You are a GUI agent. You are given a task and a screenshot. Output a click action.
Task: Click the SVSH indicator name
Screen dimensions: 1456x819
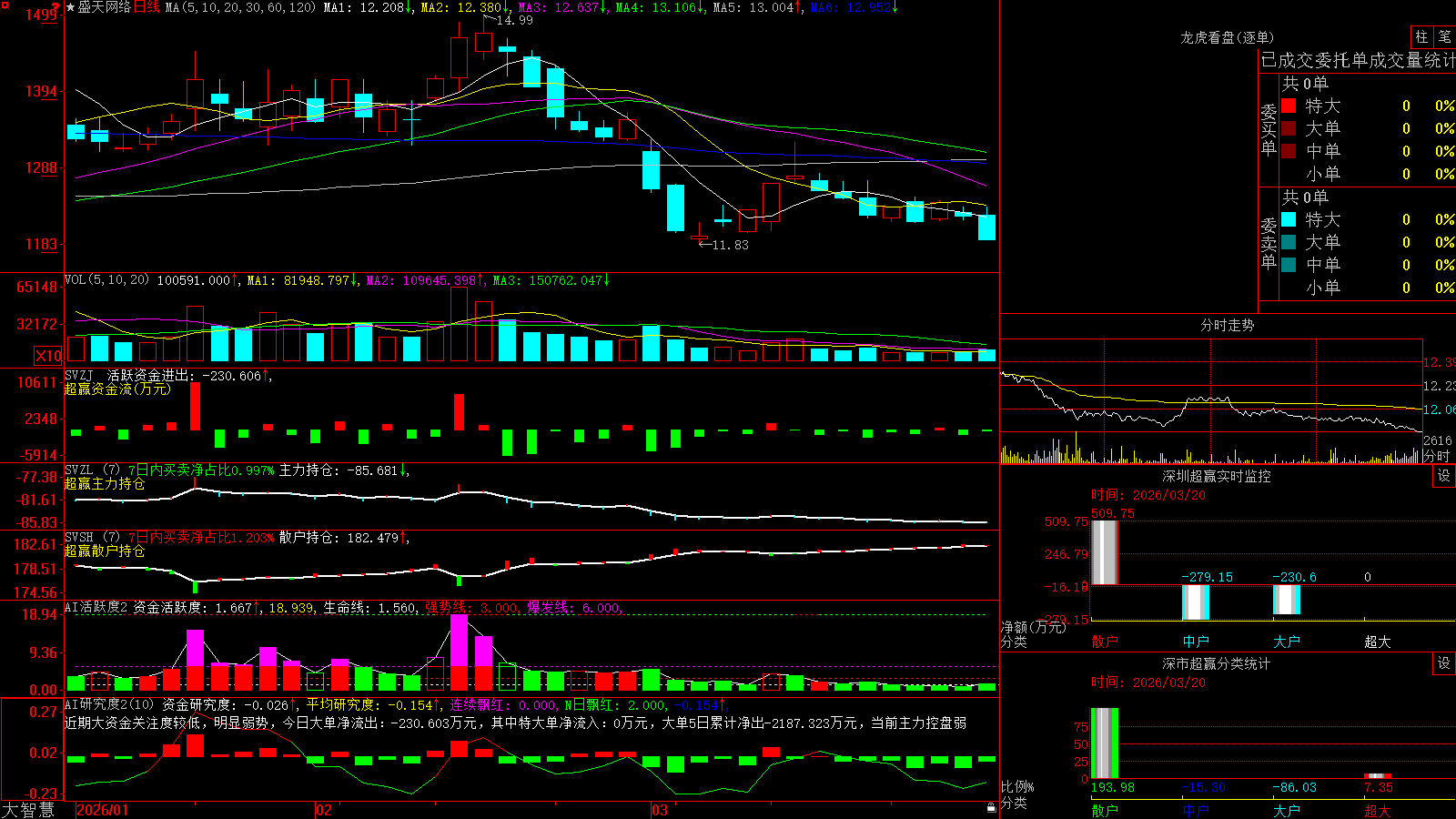click(79, 538)
